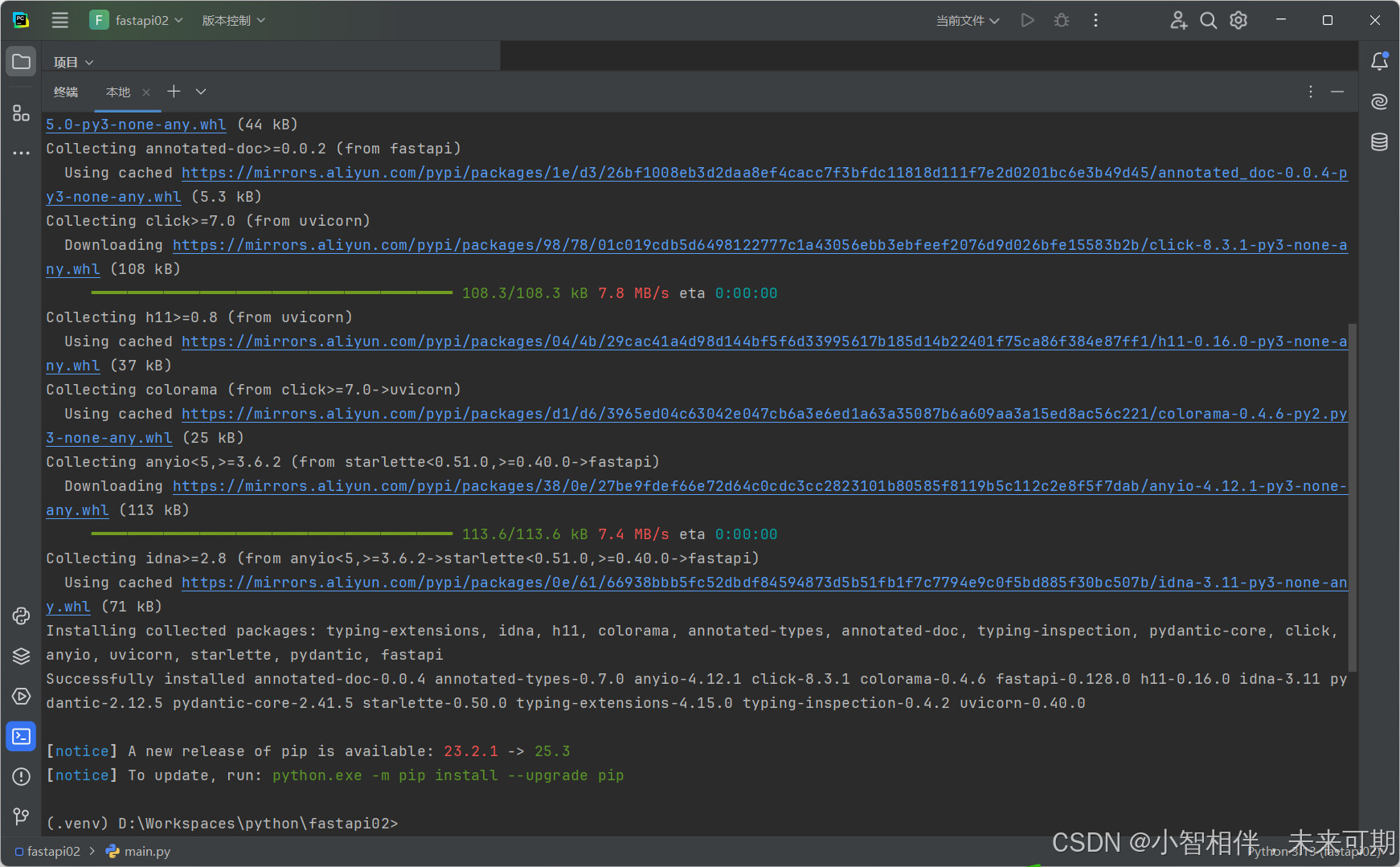Click the pip version 23.2.1 text
This screenshot has width=1400, height=867.
[x=470, y=751]
